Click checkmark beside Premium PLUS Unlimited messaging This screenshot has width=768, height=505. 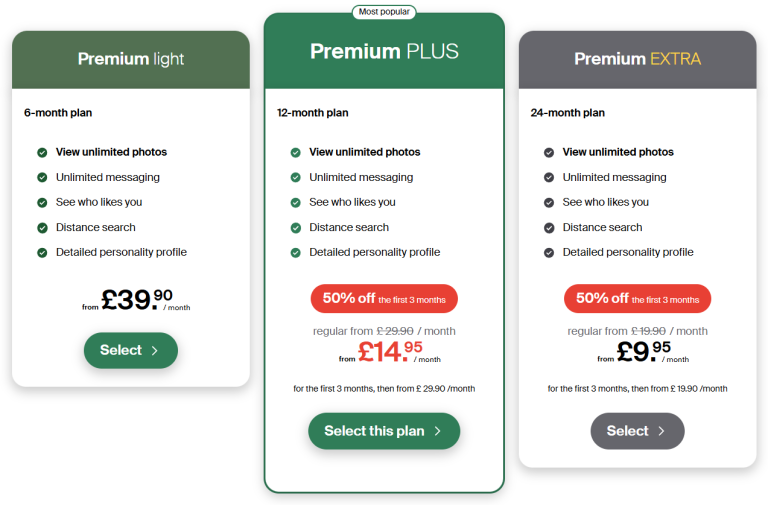tap(296, 177)
